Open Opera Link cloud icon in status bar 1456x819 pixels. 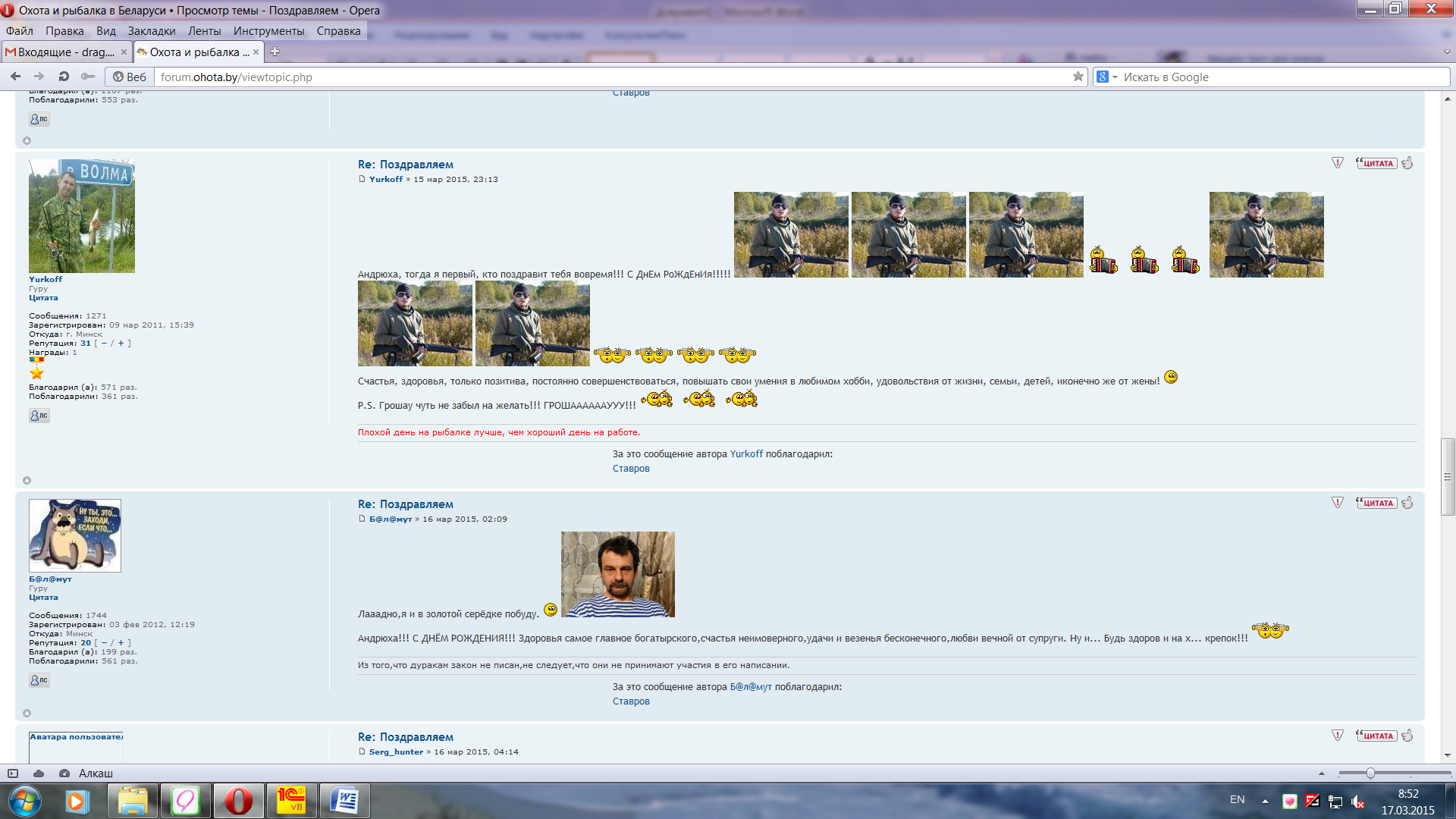click(39, 773)
